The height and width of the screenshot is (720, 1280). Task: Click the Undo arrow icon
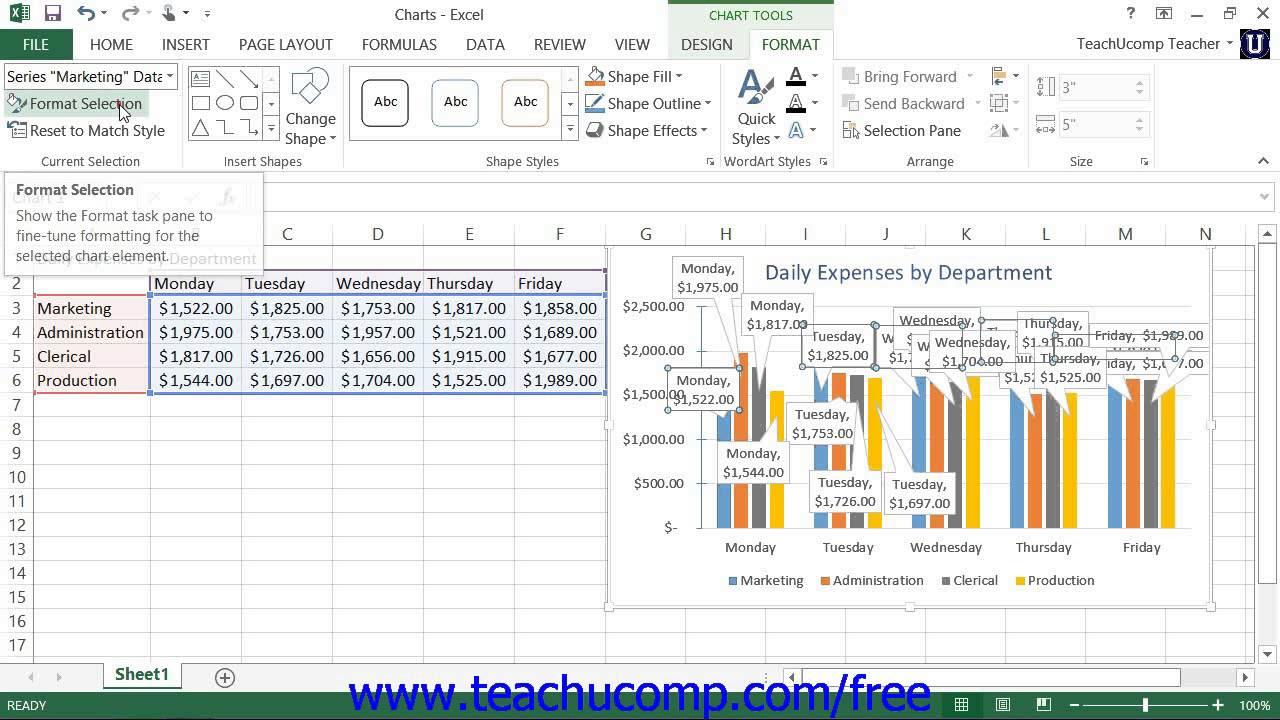click(86, 14)
